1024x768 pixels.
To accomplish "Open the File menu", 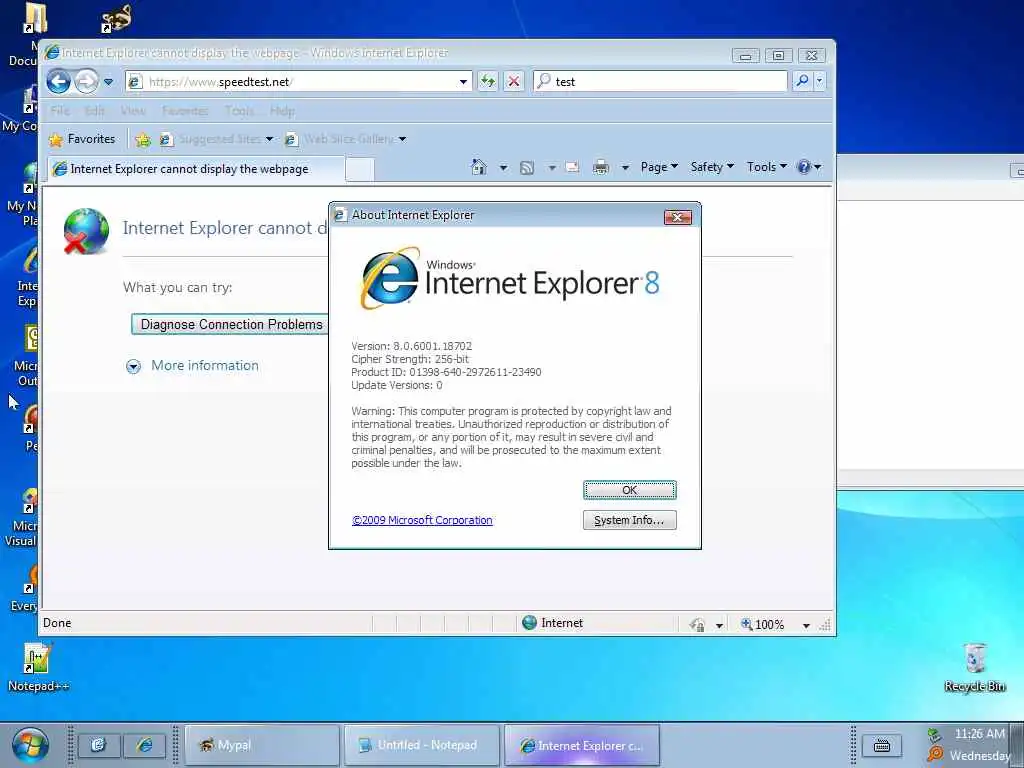I will pos(59,111).
